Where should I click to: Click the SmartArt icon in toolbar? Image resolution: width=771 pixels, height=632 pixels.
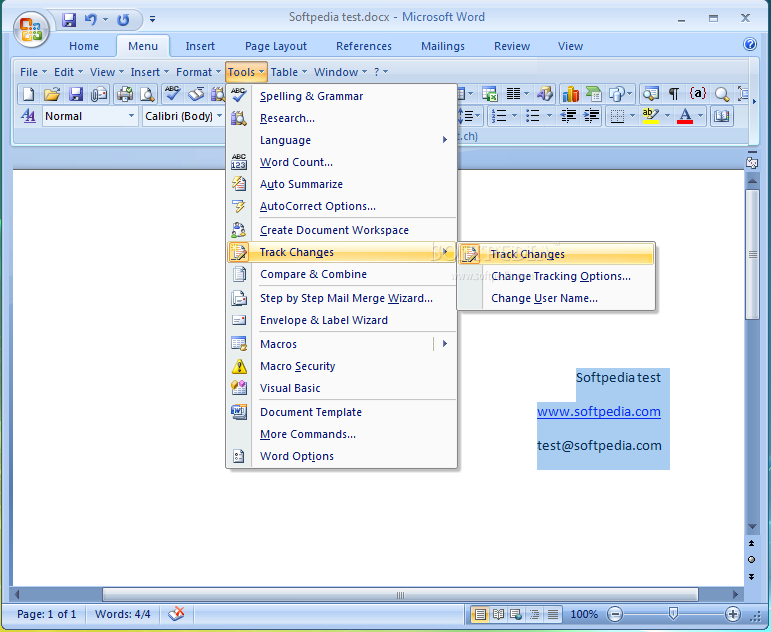pos(593,93)
